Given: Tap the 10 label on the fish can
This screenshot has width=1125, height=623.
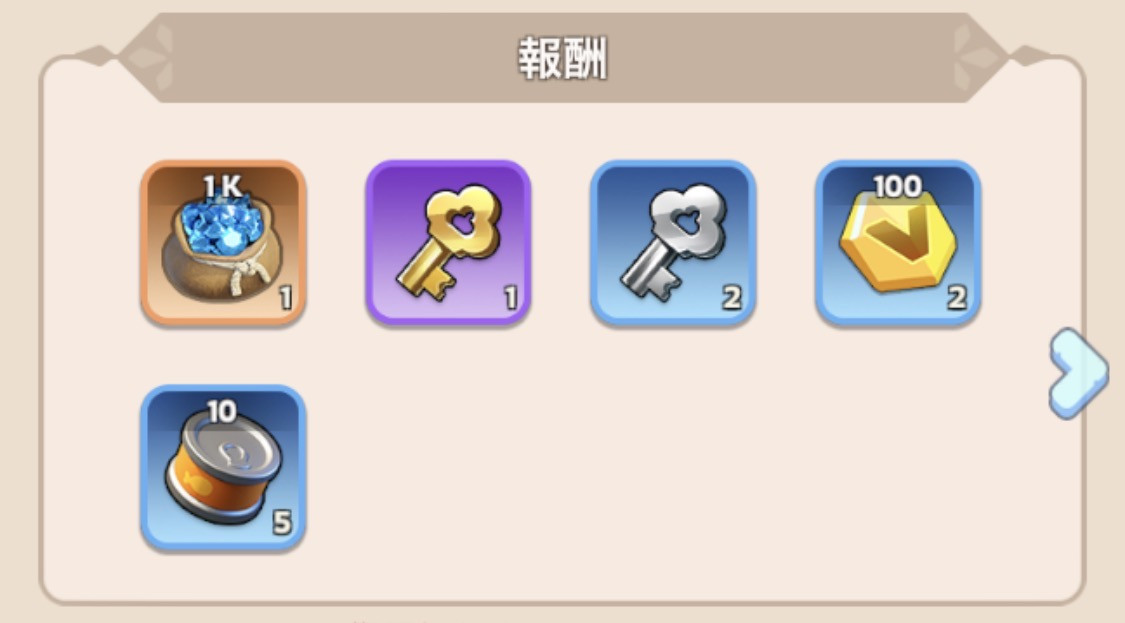Looking at the screenshot, I should [222, 411].
